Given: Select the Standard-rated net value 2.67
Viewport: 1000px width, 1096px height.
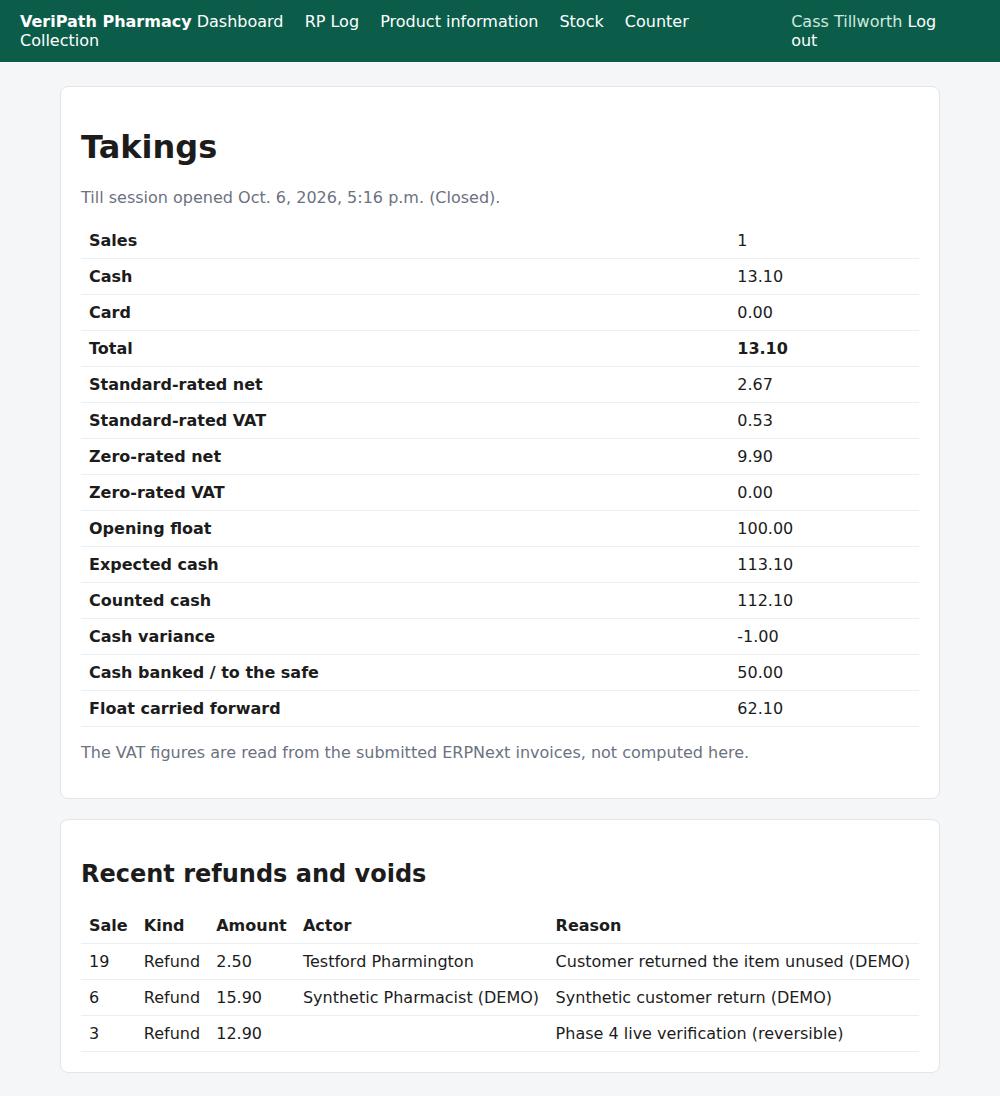Looking at the screenshot, I should tap(755, 384).
